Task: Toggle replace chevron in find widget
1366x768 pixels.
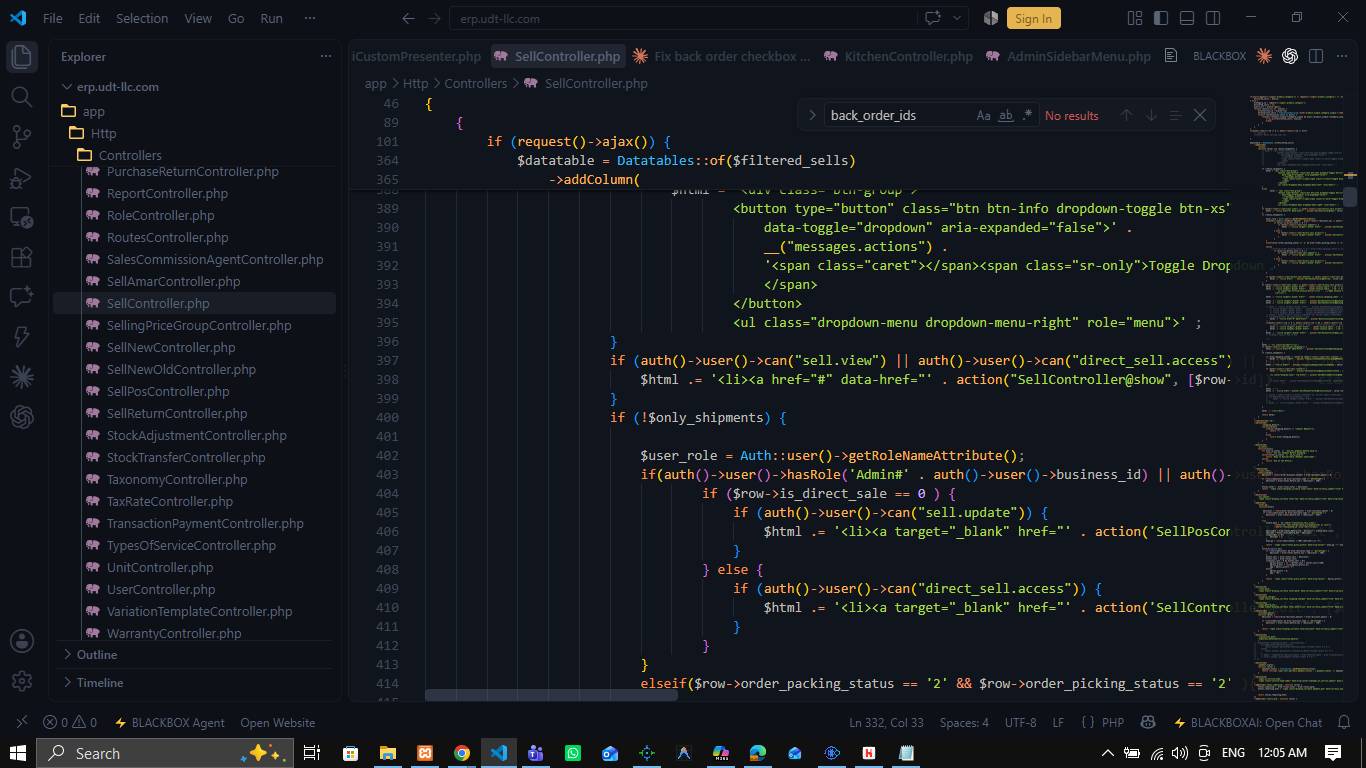Action: pyautogui.click(x=812, y=115)
